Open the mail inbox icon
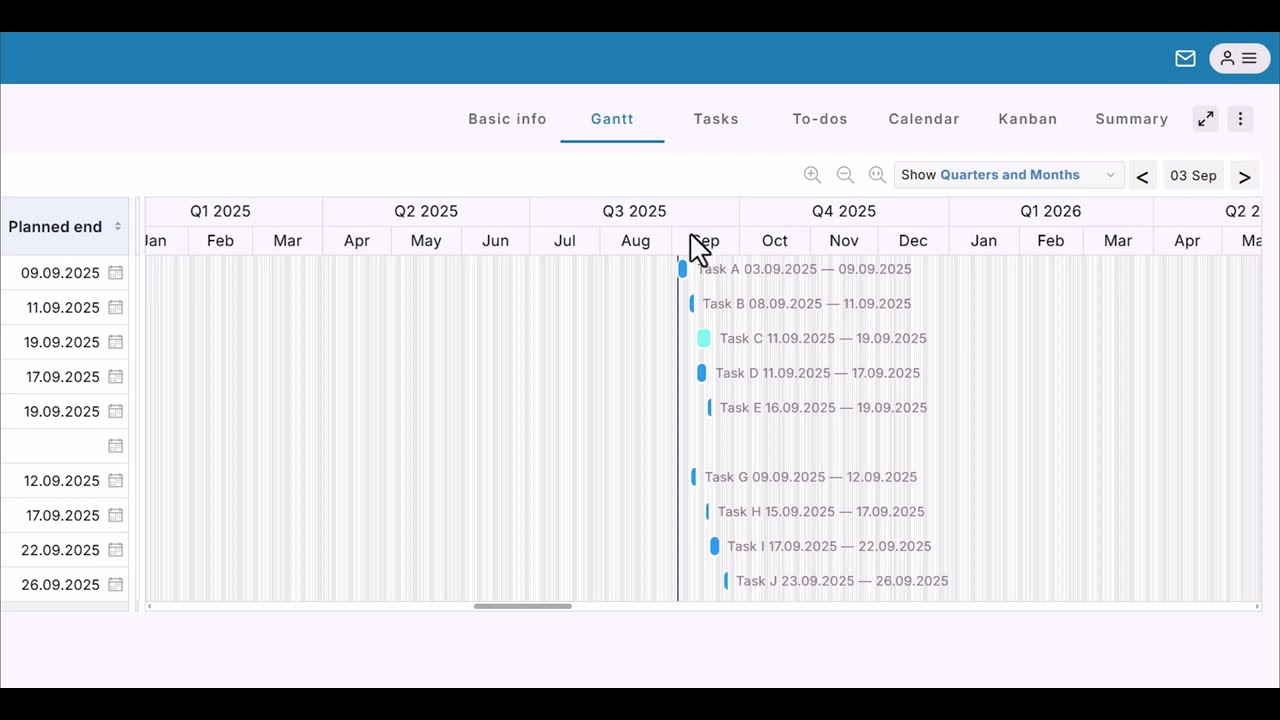The width and height of the screenshot is (1280, 720). (x=1185, y=59)
